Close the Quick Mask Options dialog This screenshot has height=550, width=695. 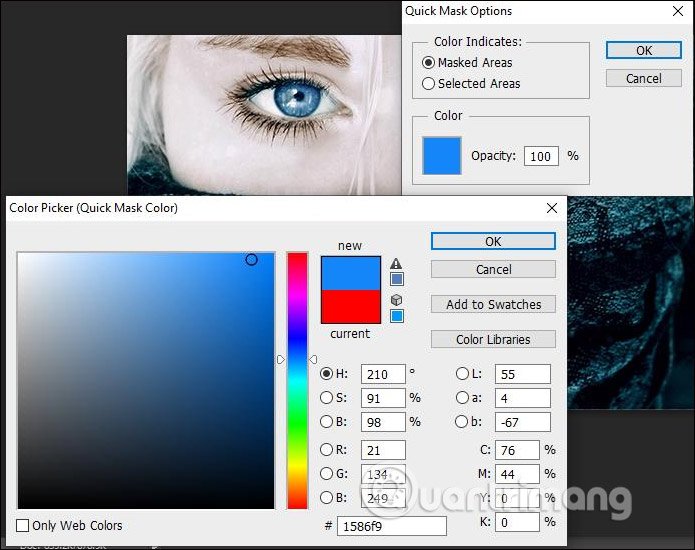pos(678,11)
